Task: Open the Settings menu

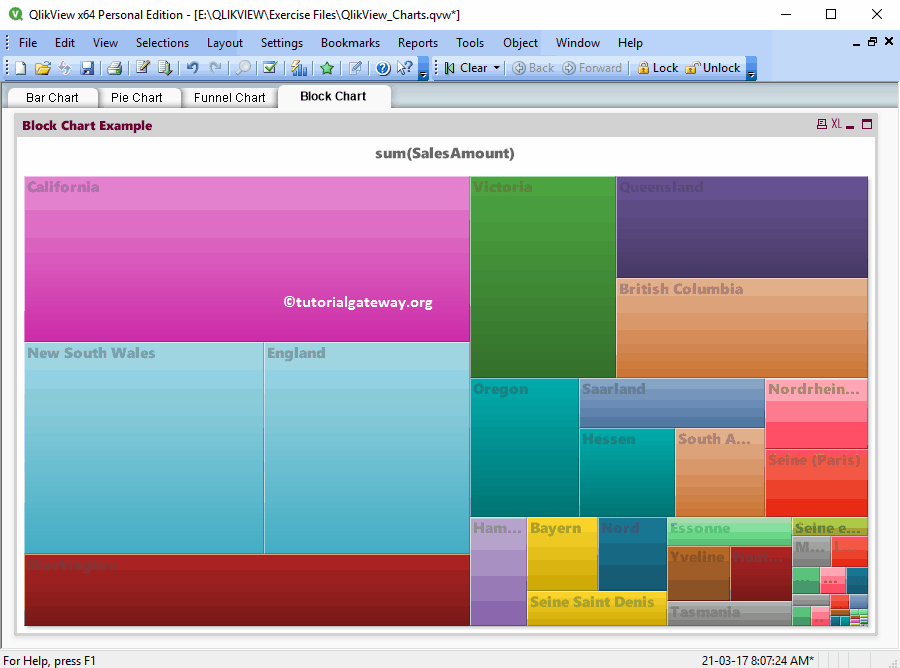Action: coord(281,43)
